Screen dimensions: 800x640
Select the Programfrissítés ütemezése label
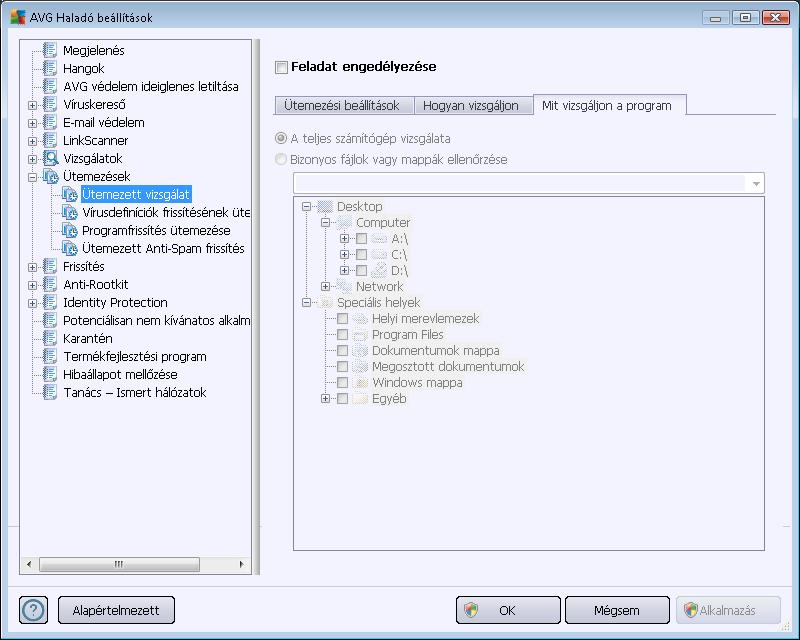pos(156,231)
